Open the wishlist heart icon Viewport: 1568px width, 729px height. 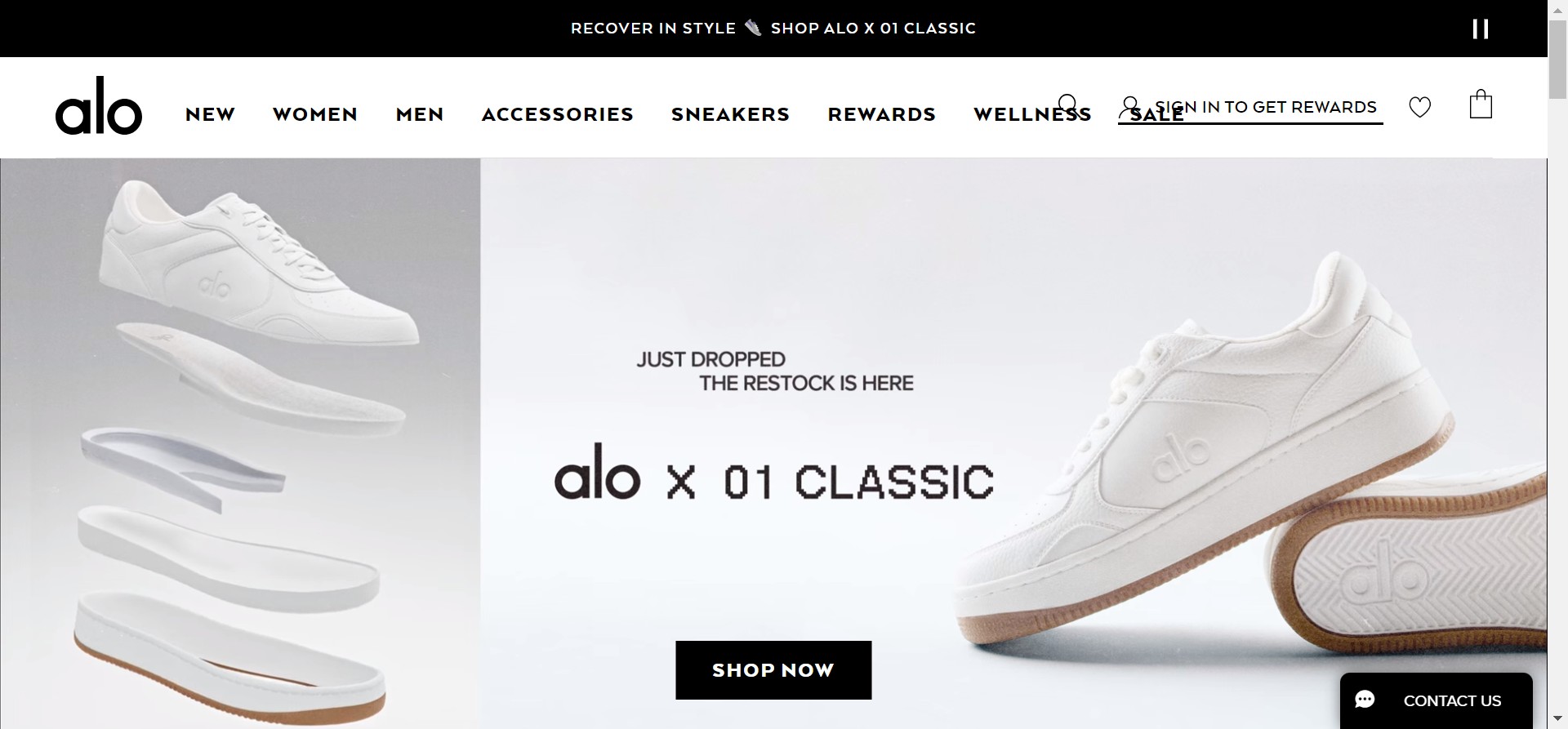click(x=1420, y=107)
